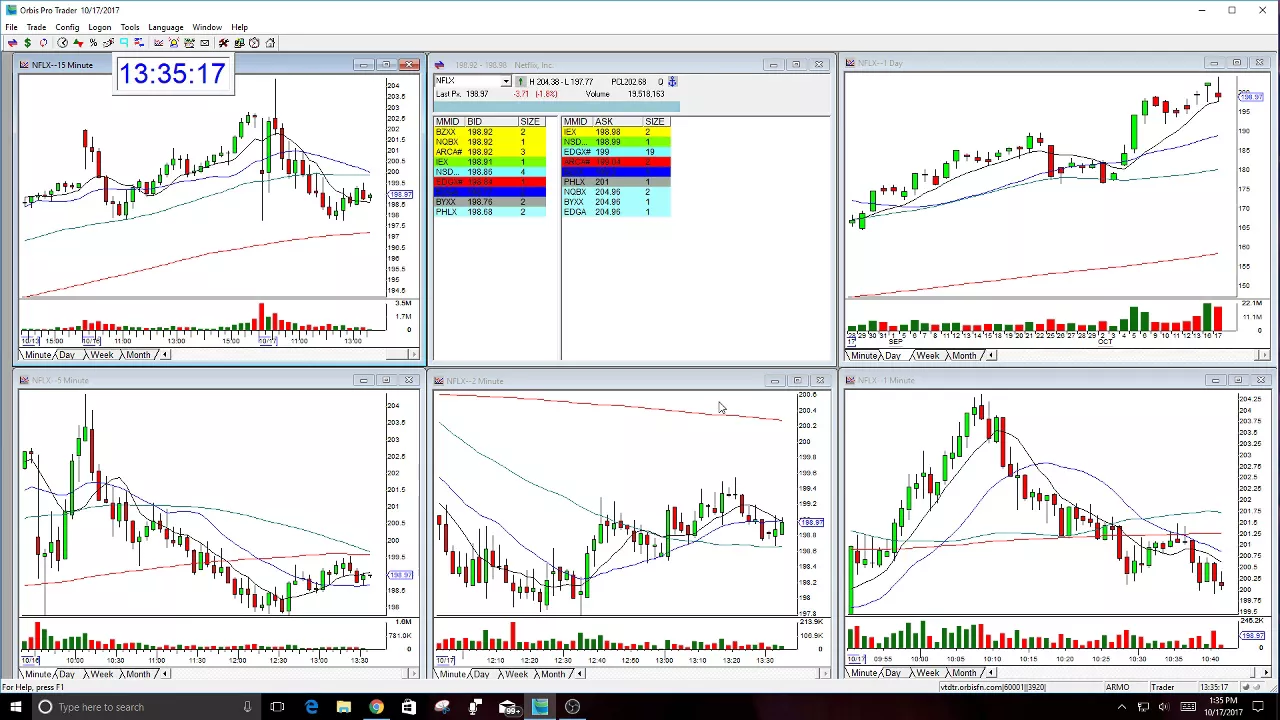The width and height of the screenshot is (1280, 720).
Task: Select the BZXX 198.92 bid row
Action: [x=490, y=132]
